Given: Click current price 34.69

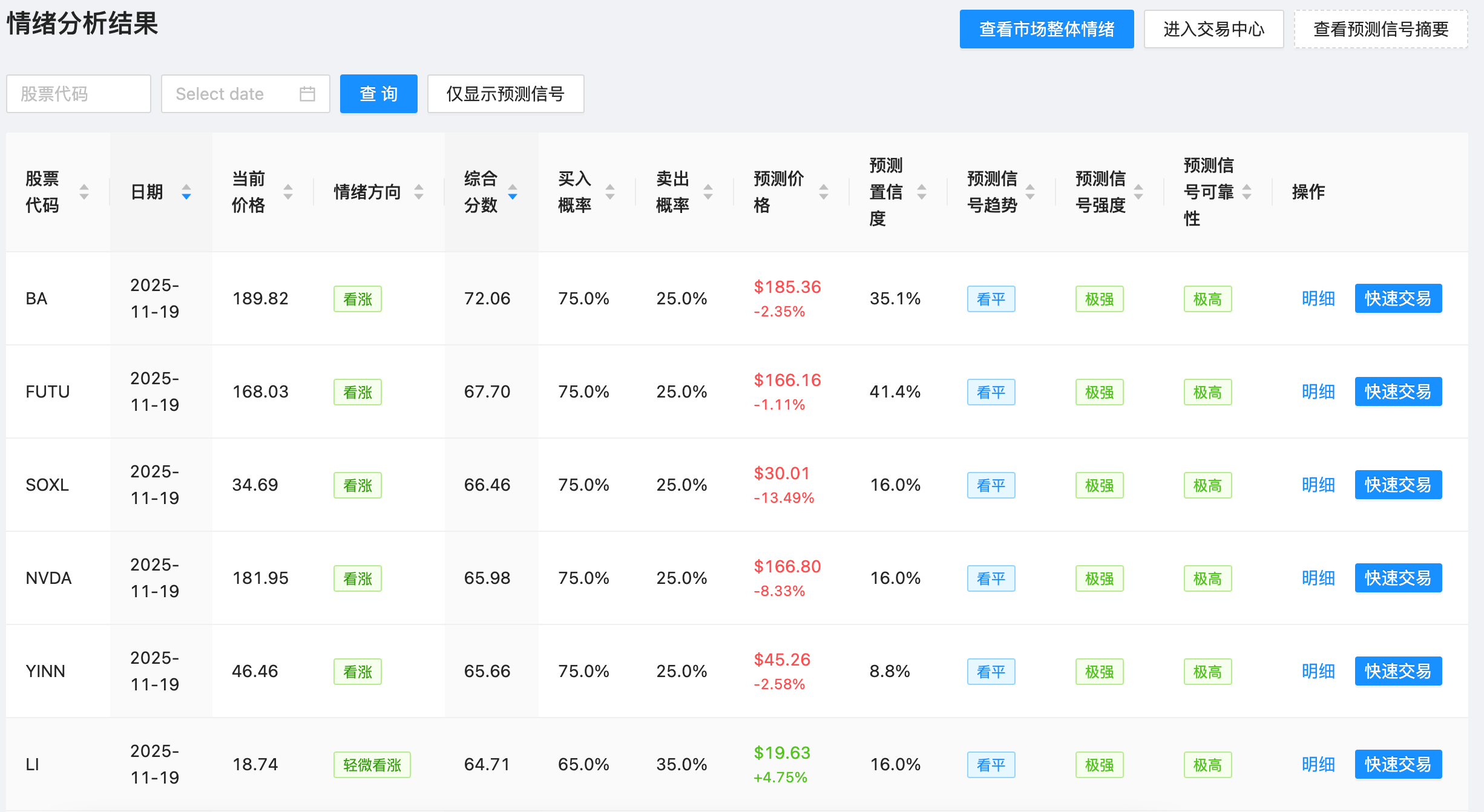Looking at the screenshot, I should [x=255, y=485].
